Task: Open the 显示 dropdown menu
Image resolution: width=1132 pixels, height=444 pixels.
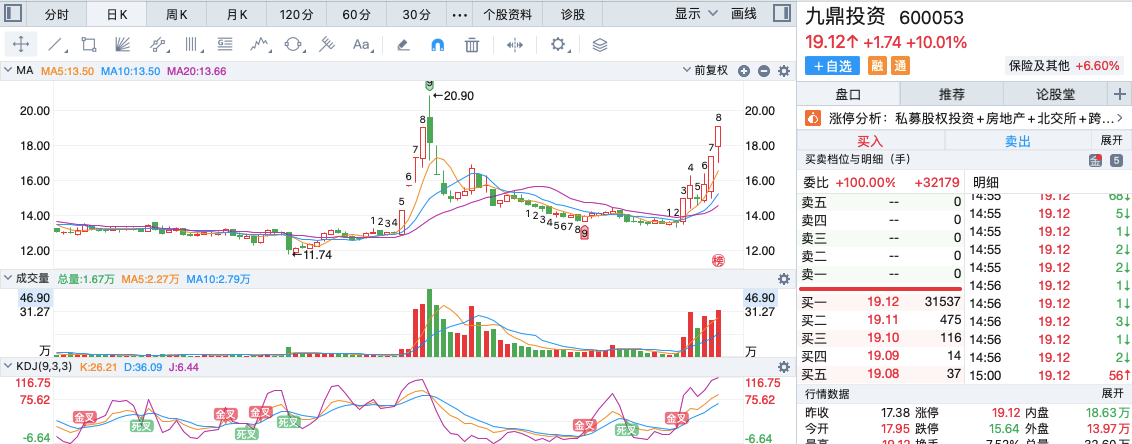Action: (x=697, y=13)
